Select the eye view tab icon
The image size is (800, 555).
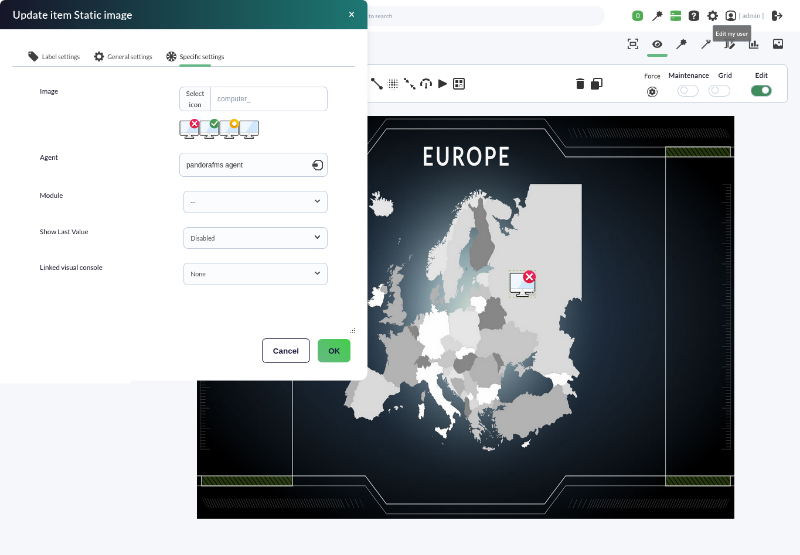click(657, 44)
